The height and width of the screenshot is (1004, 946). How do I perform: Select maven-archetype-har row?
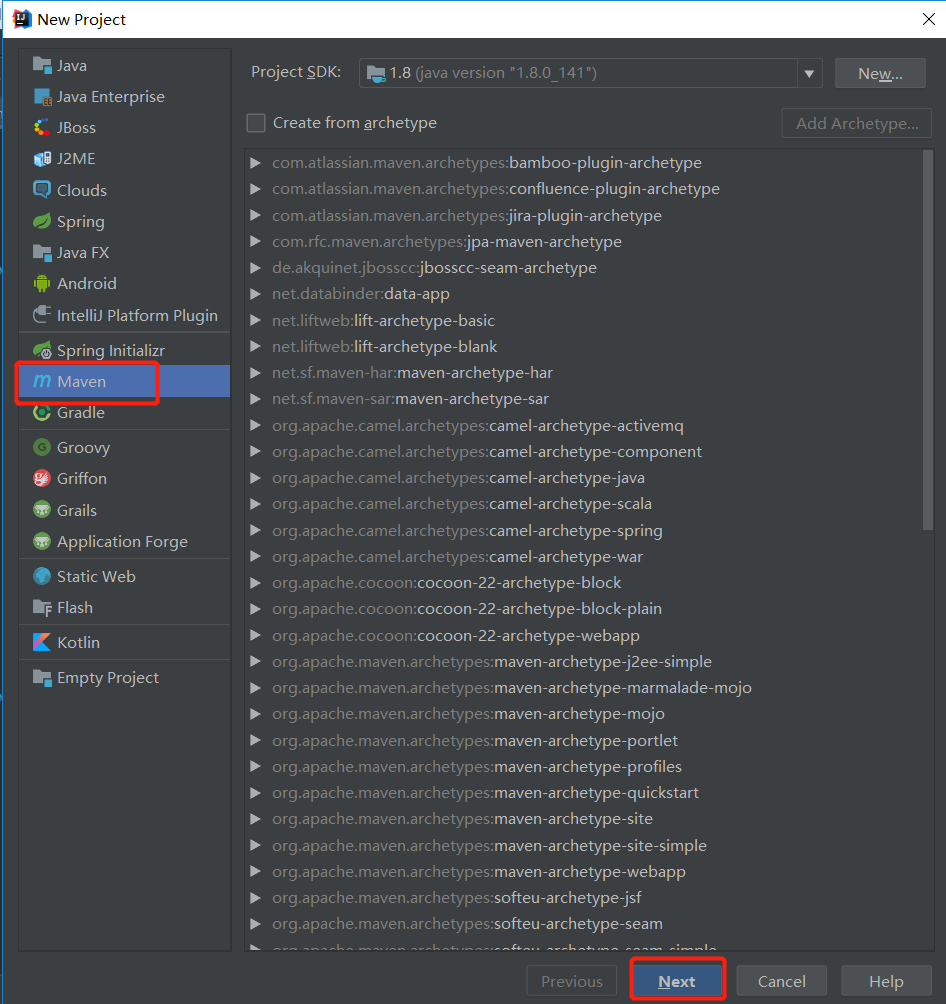pyautogui.click(x=583, y=373)
